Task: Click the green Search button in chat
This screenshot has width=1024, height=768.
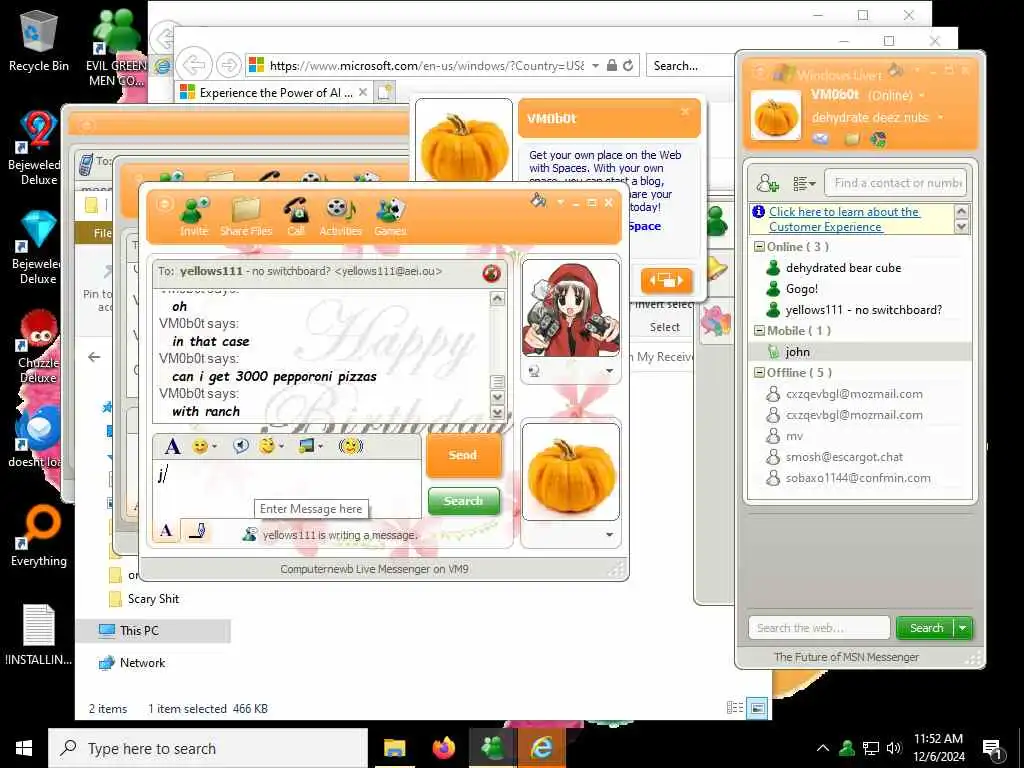Action: point(464,501)
